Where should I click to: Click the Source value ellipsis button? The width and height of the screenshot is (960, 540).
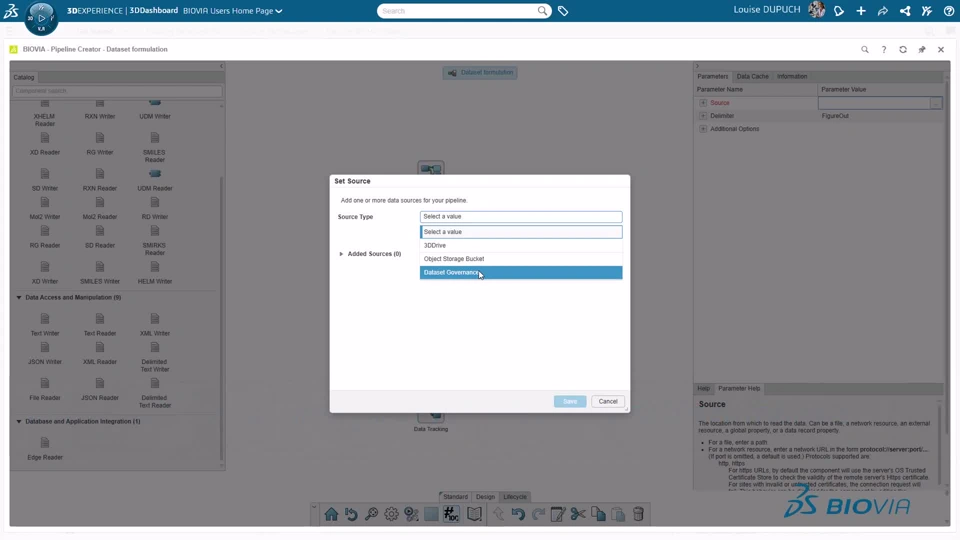[936, 103]
